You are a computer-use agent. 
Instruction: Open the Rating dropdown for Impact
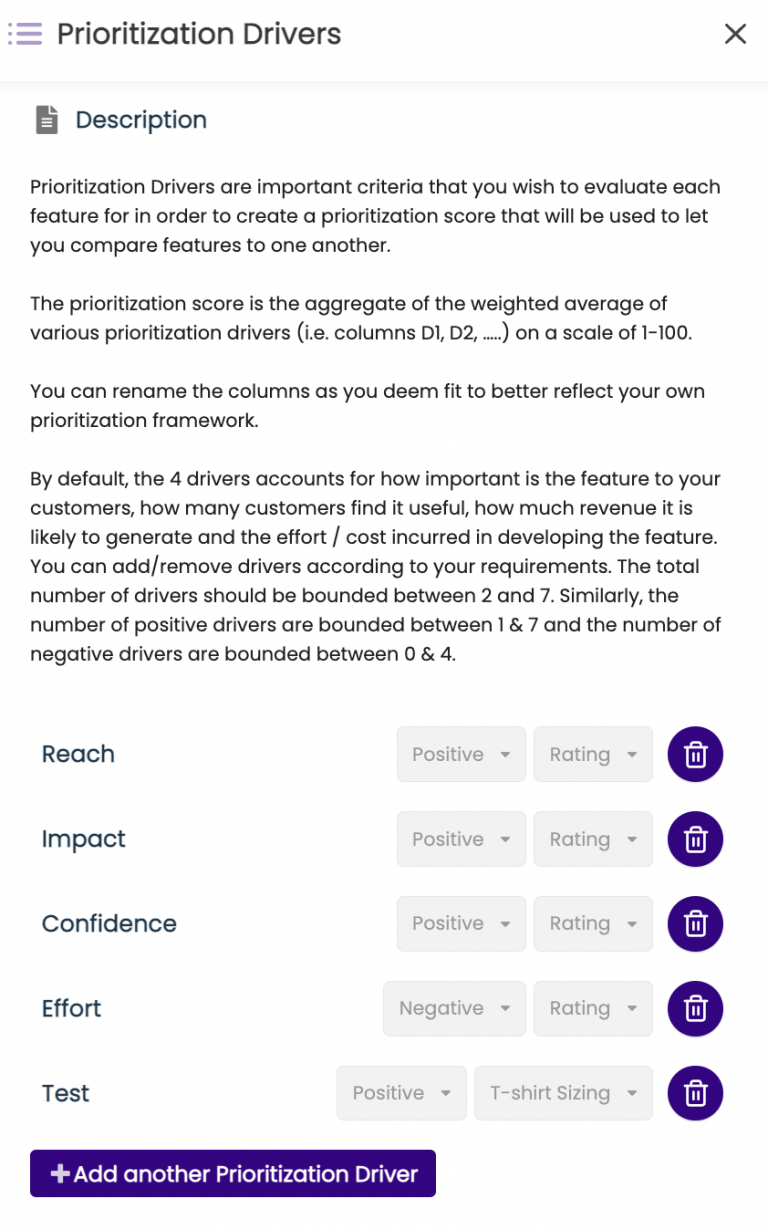click(592, 839)
